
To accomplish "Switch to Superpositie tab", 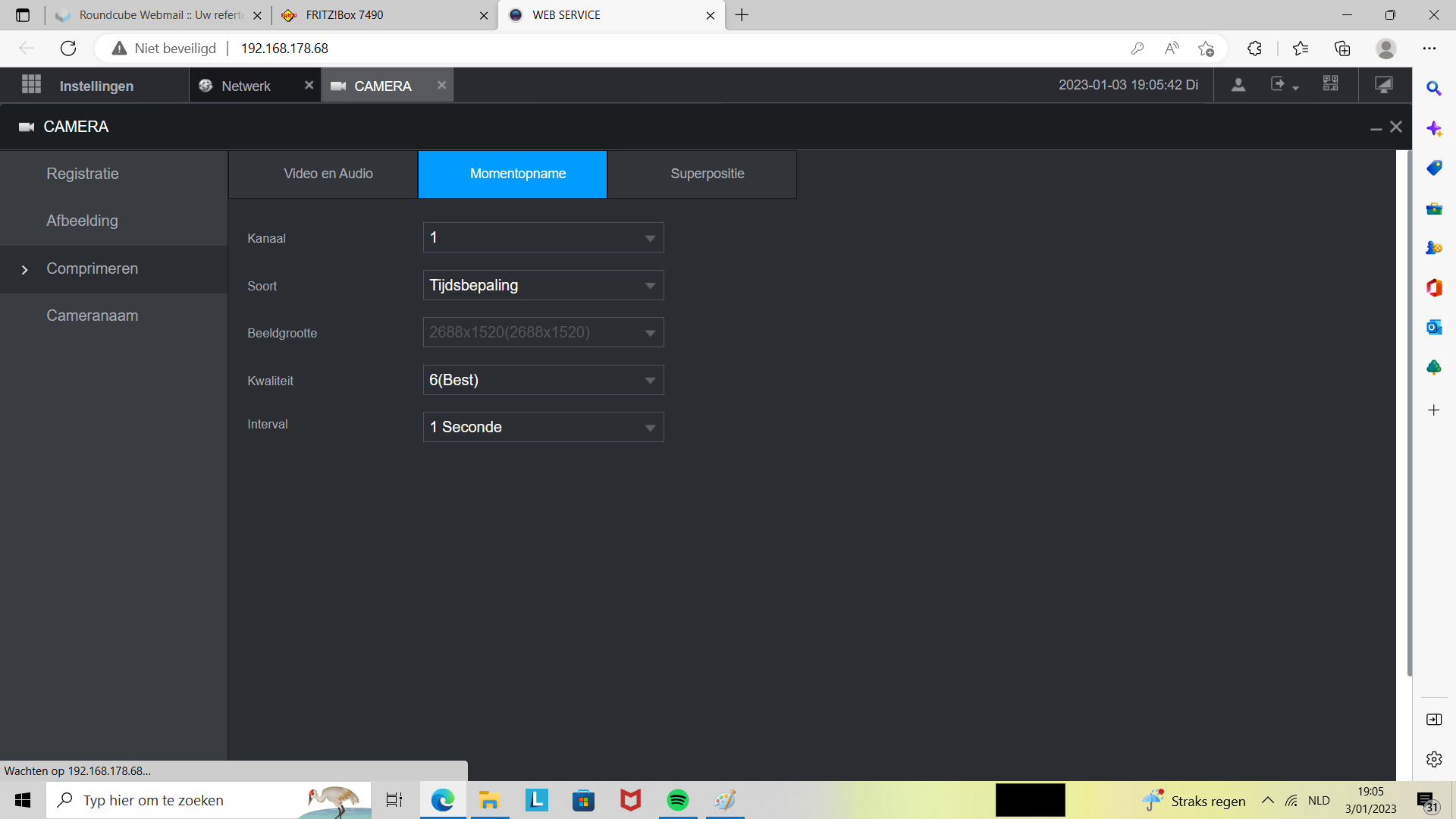I will (707, 174).
